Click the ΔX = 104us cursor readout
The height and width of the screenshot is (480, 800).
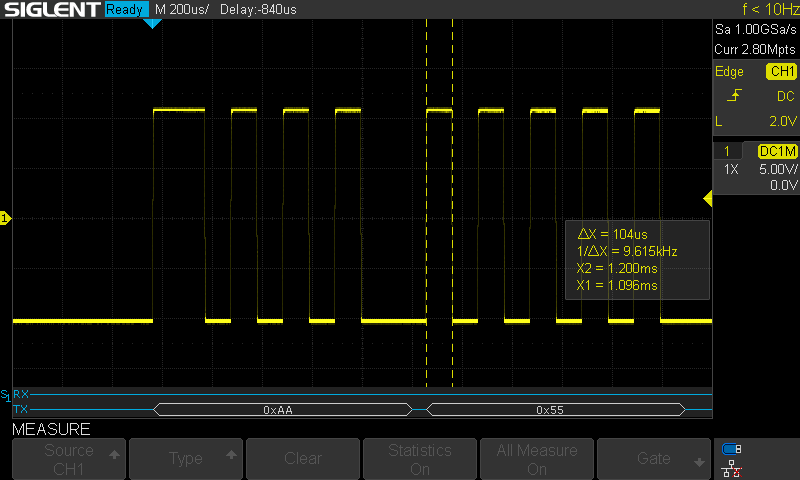tap(612, 234)
